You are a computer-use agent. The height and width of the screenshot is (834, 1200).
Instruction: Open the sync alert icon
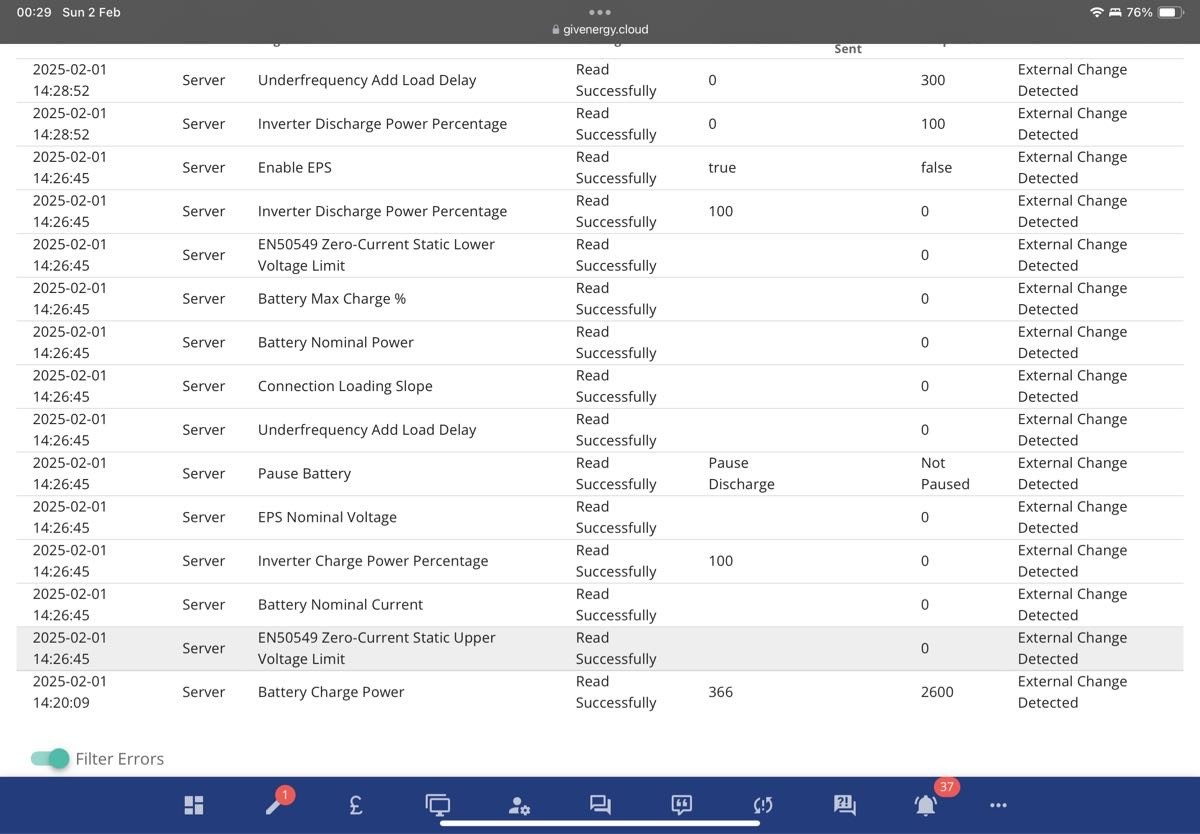(x=763, y=805)
